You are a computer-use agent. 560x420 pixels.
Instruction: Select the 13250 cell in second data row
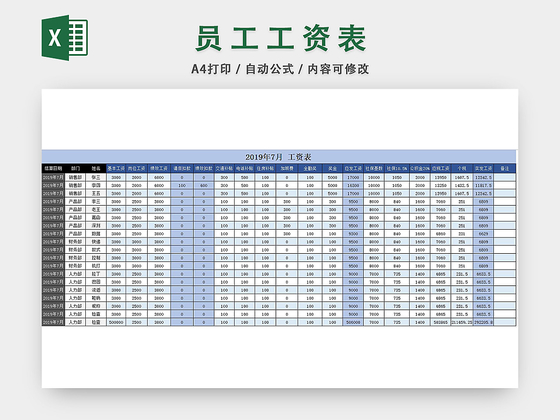[440, 185]
